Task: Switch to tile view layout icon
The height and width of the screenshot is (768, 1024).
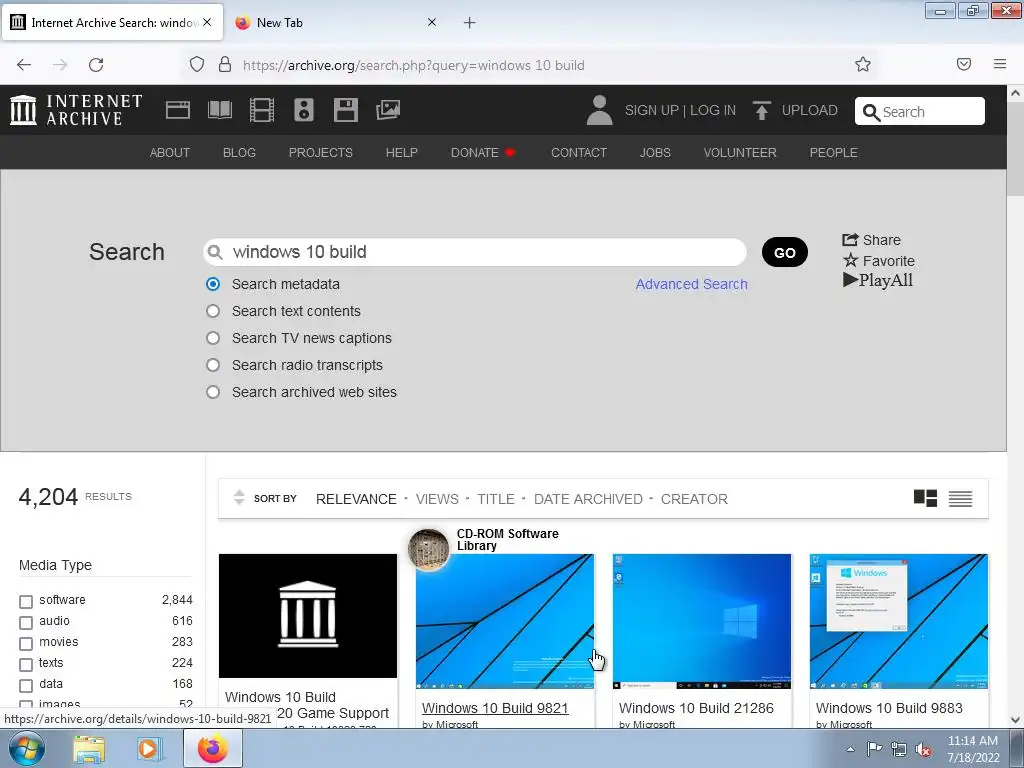Action: pyautogui.click(x=925, y=498)
